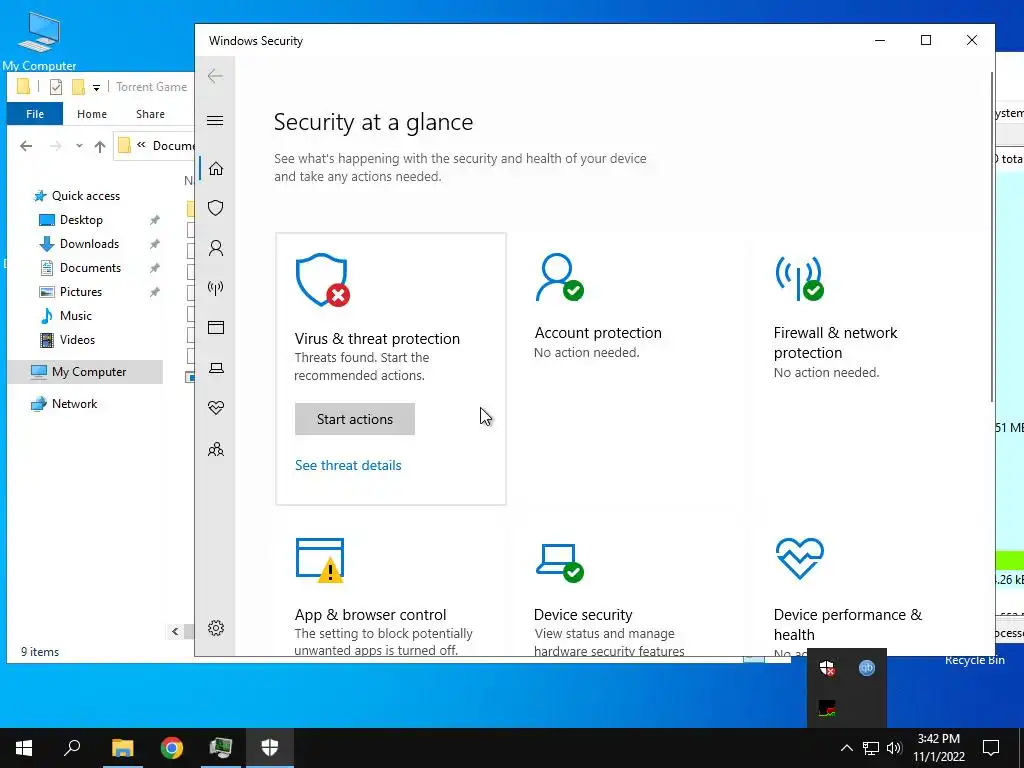
Task: Switch to the Share ribbon tab
Action: click(x=150, y=114)
